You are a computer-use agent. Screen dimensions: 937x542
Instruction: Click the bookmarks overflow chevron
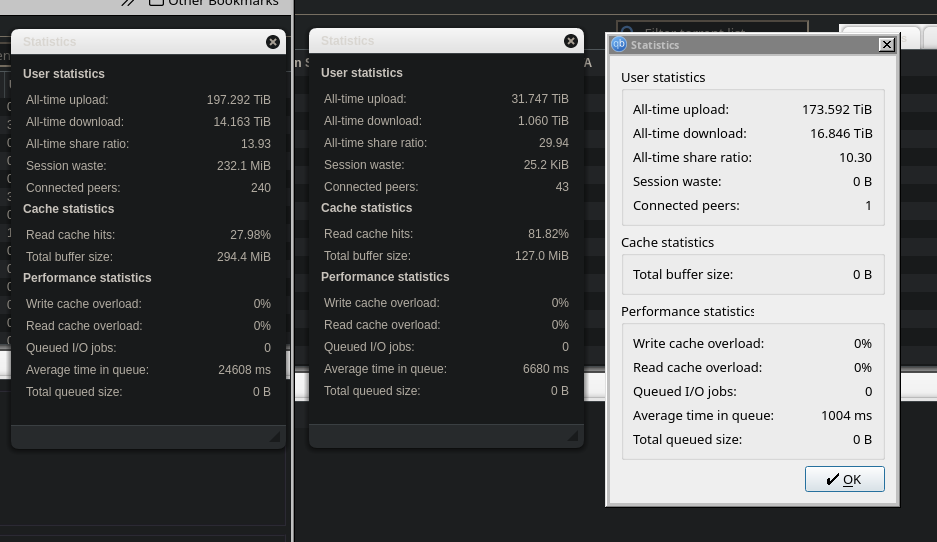[128, 2]
